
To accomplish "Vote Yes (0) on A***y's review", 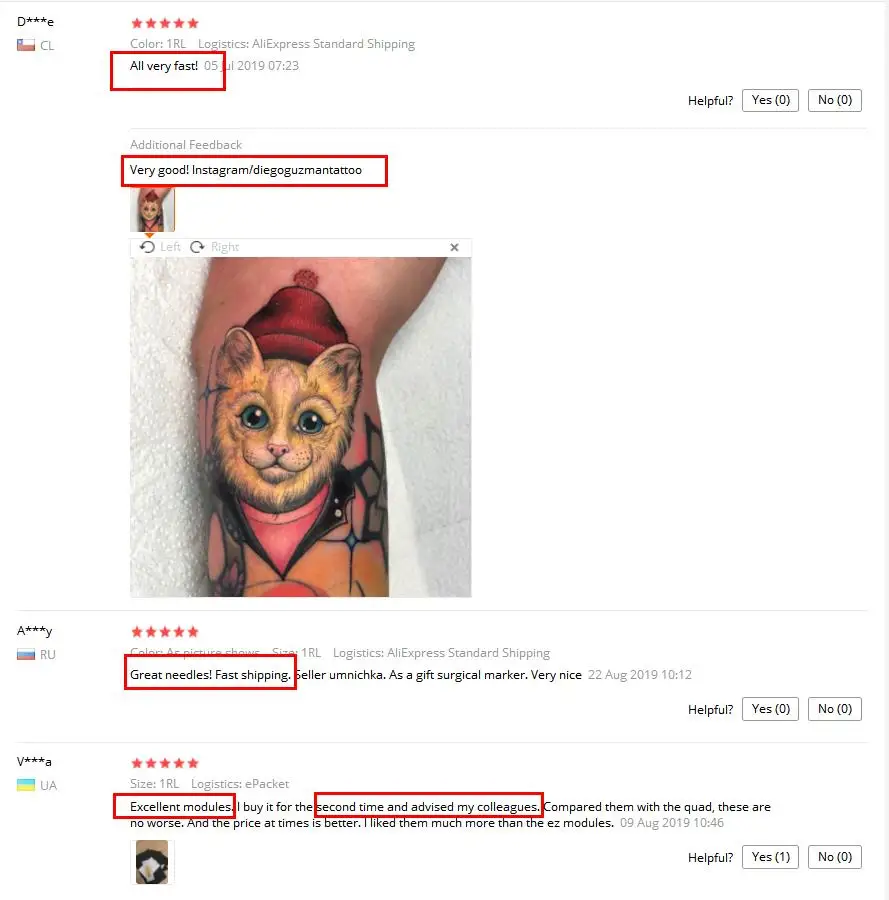I will pyautogui.click(x=770, y=709).
